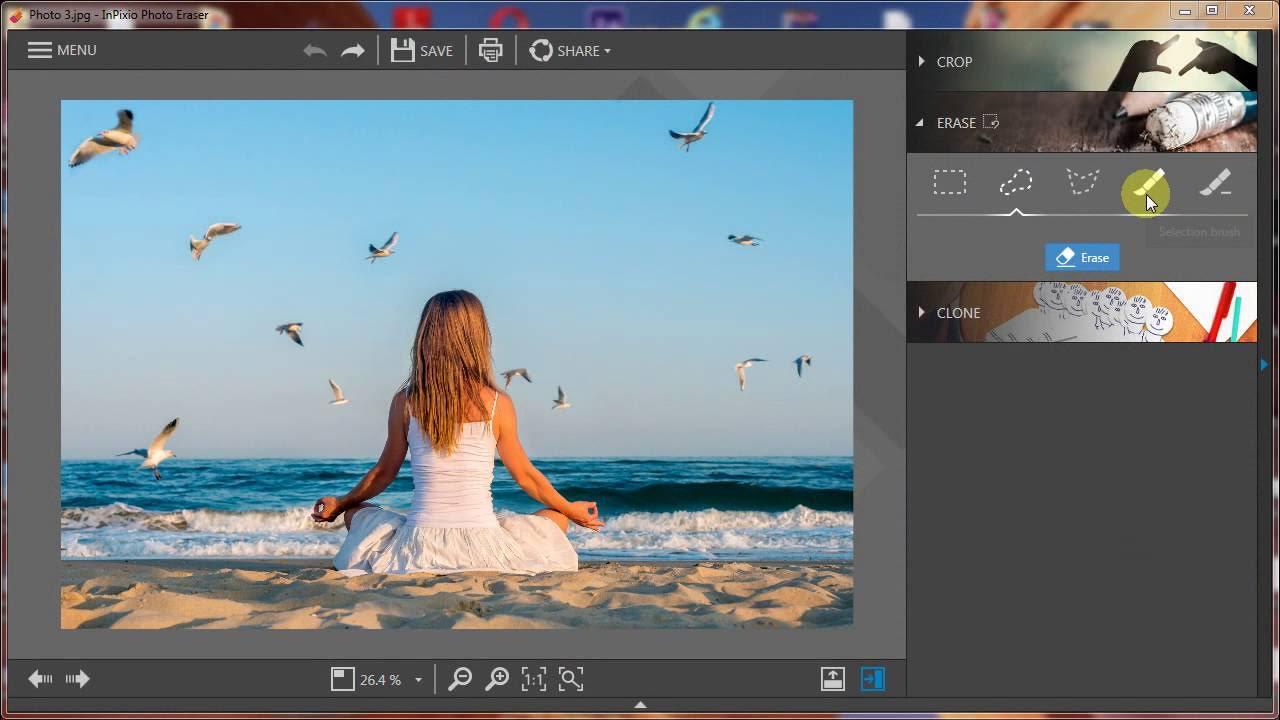This screenshot has width=1280, height=720.
Task: Undo the last action
Action: (x=314, y=50)
